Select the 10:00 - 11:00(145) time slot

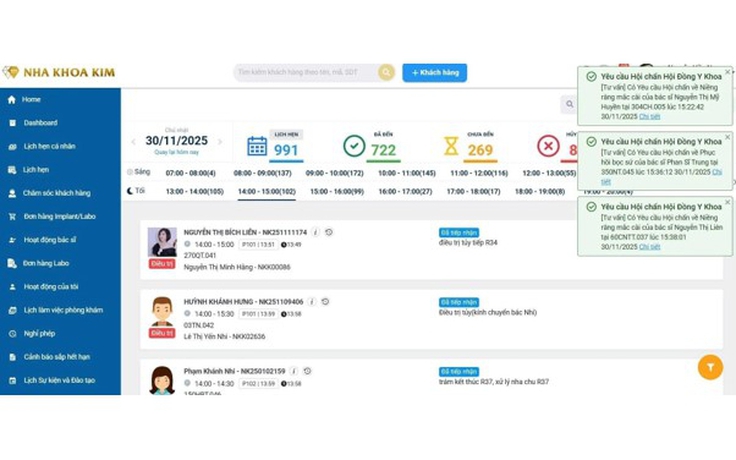pyautogui.click(x=407, y=173)
